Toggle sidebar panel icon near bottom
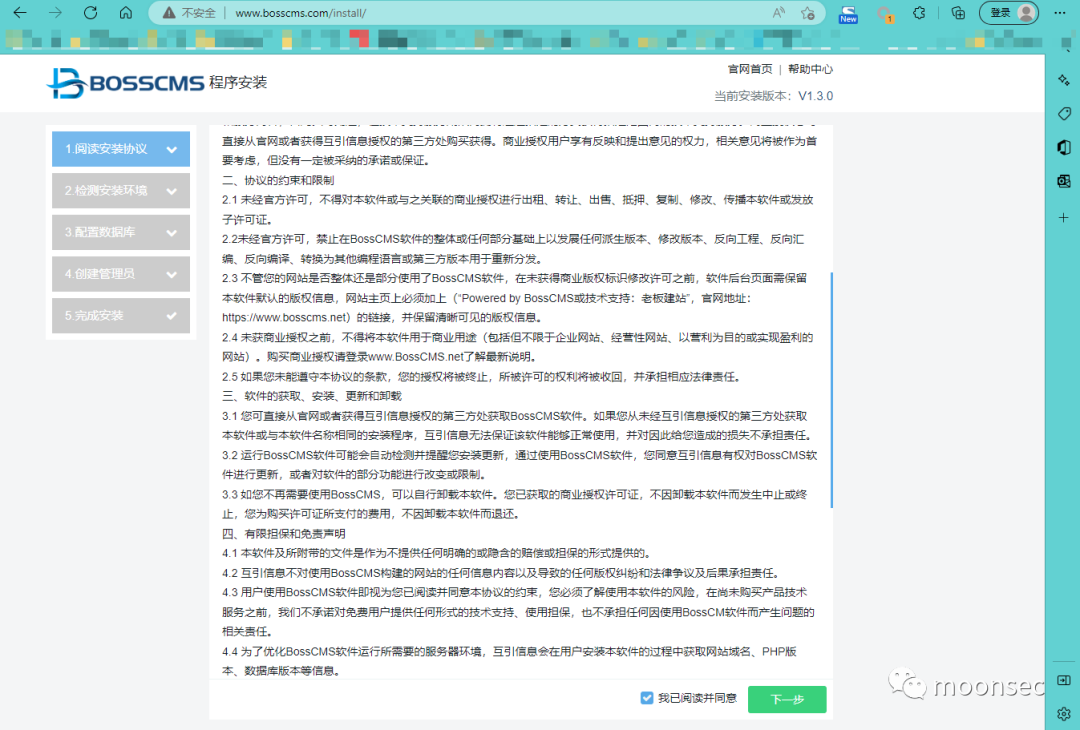The image size is (1080, 730). pyautogui.click(x=1063, y=680)
